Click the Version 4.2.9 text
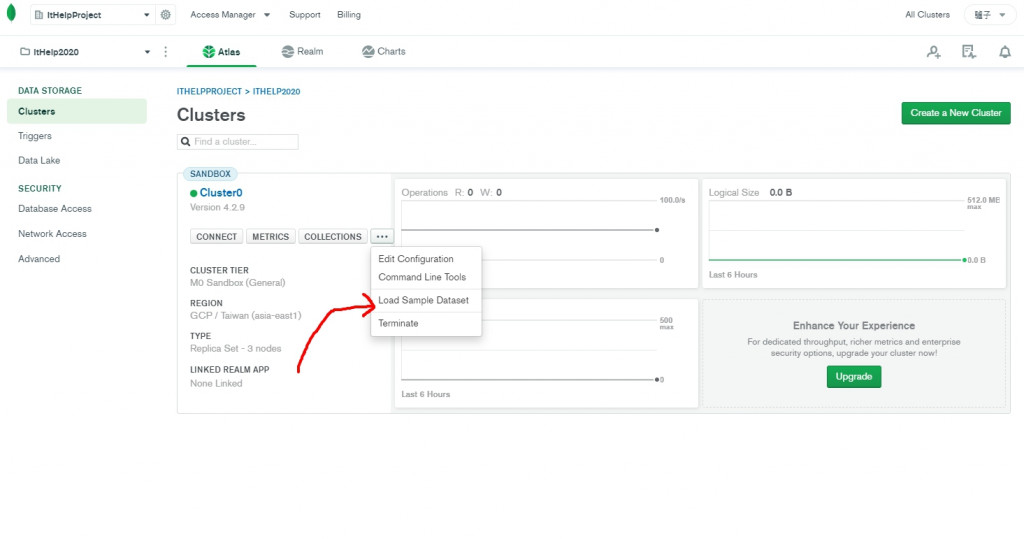Screen dimensions: 1024x539 [x=217, y=207]
